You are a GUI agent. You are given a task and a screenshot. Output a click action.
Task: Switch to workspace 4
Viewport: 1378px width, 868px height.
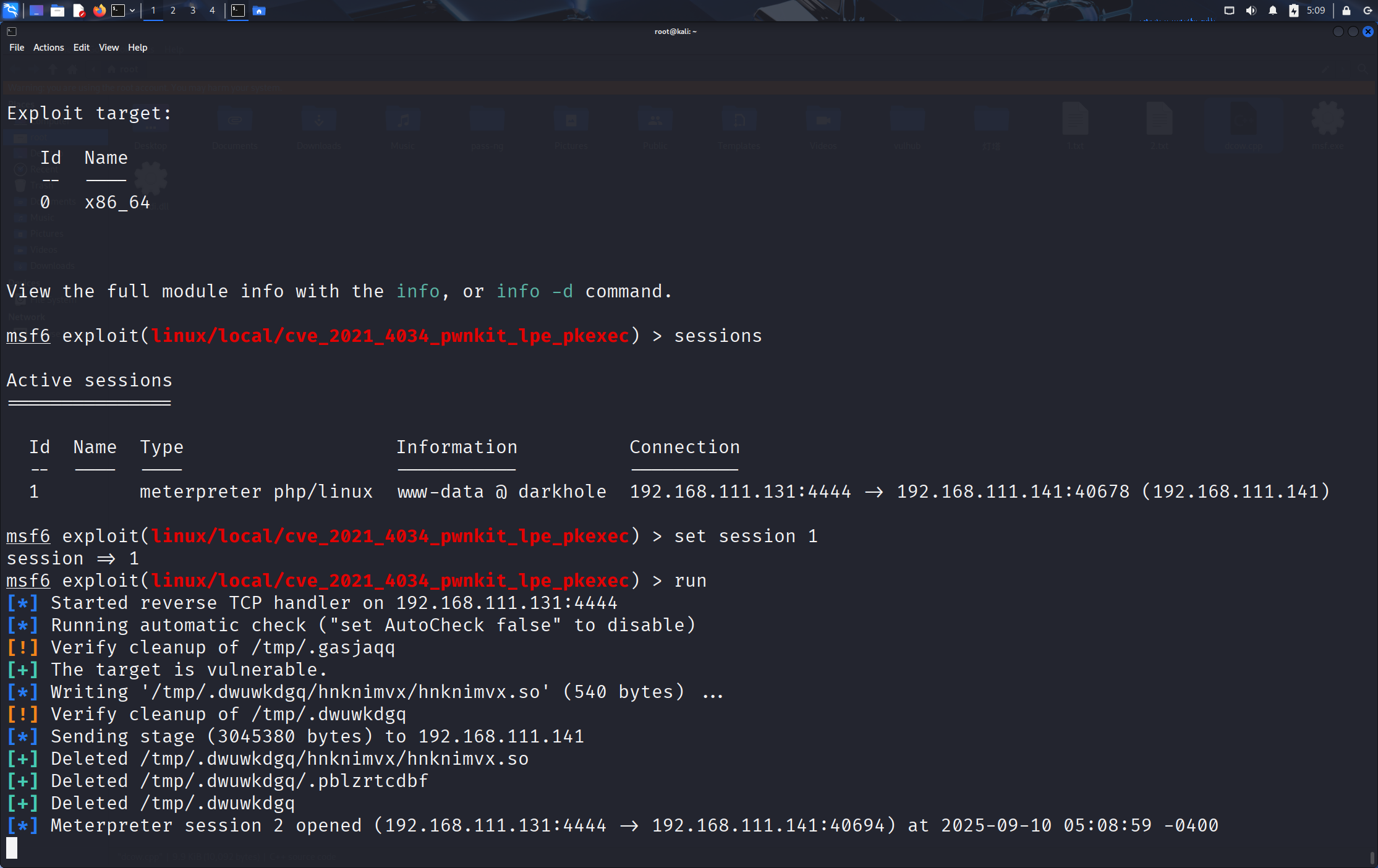[x=212, y=11]
